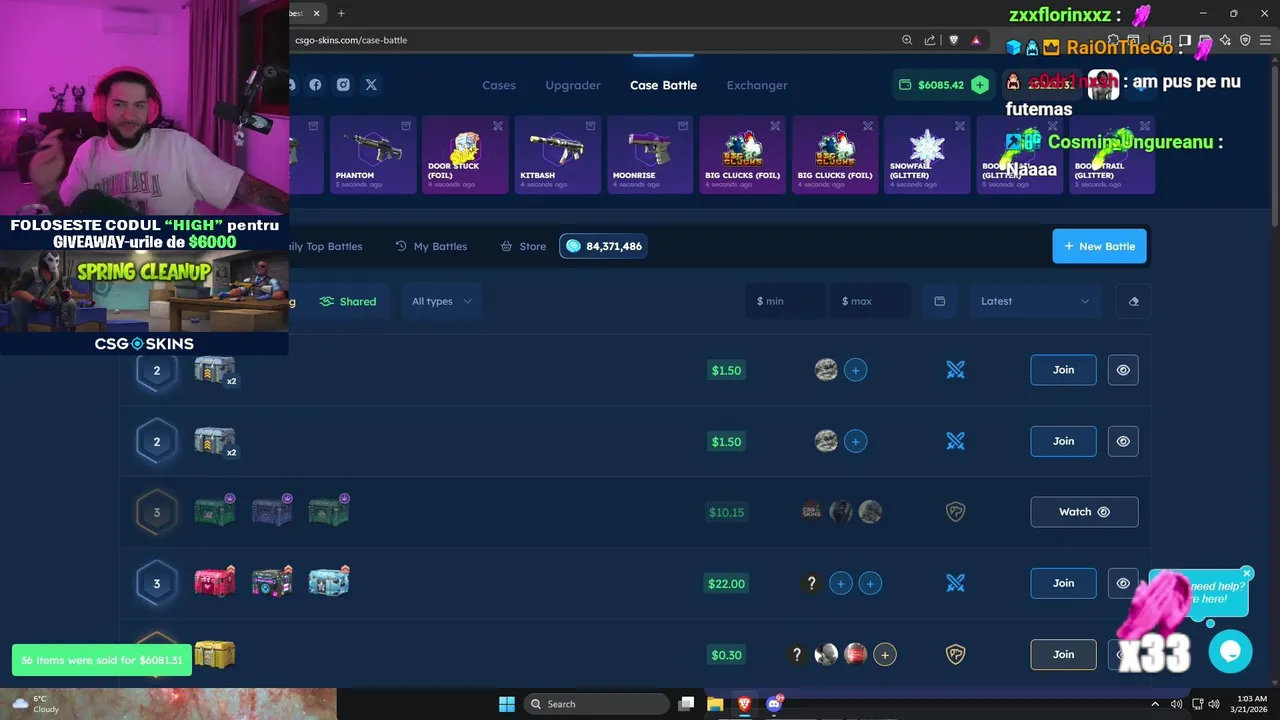Go to the Exchanger tab

click(757, 85)
